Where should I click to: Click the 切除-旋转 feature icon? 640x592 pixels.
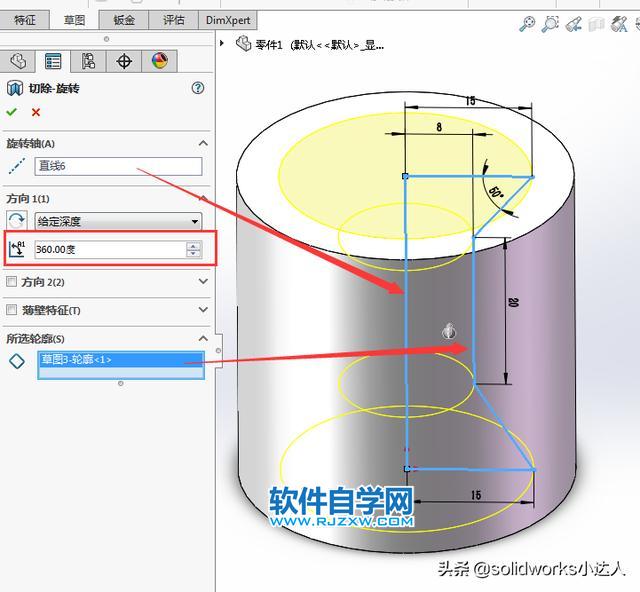click(x=15, y=88)
